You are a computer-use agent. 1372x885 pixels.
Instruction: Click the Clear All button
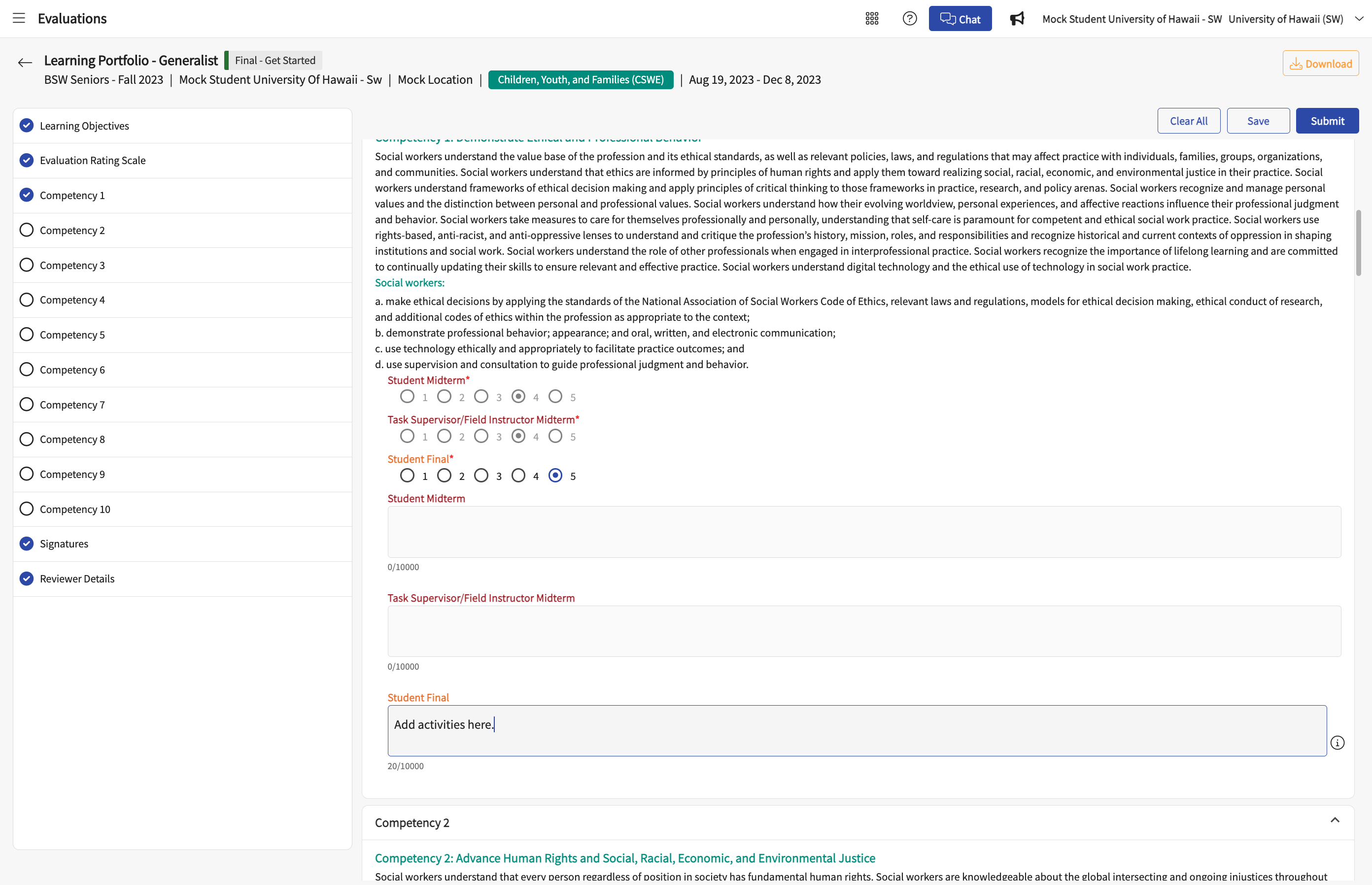coord(1188,121)
